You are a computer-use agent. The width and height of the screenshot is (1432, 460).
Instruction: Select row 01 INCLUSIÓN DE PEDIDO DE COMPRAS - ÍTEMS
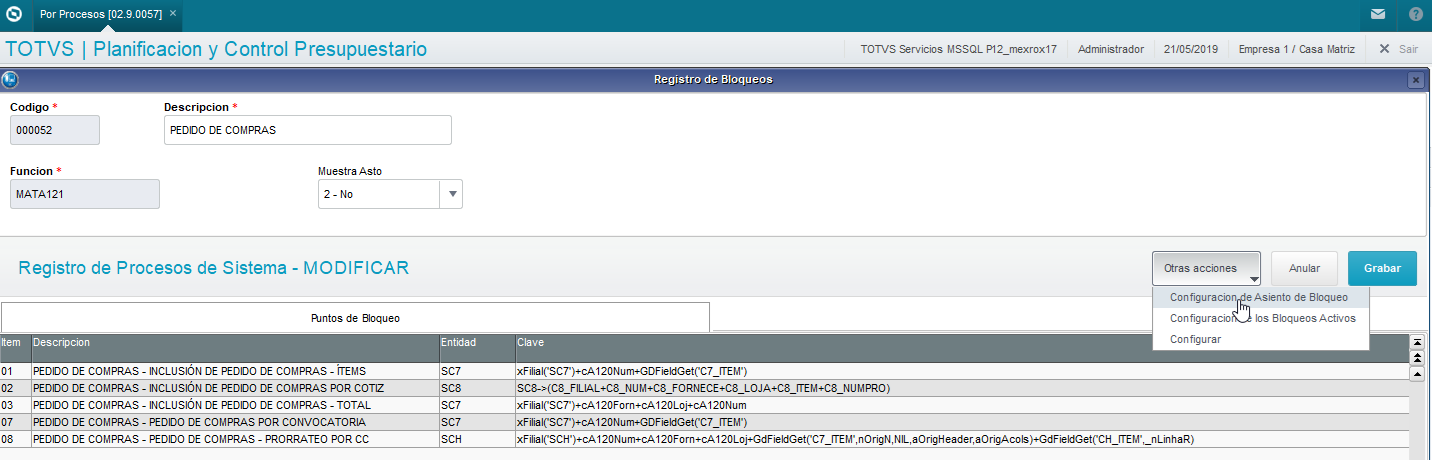704,371
